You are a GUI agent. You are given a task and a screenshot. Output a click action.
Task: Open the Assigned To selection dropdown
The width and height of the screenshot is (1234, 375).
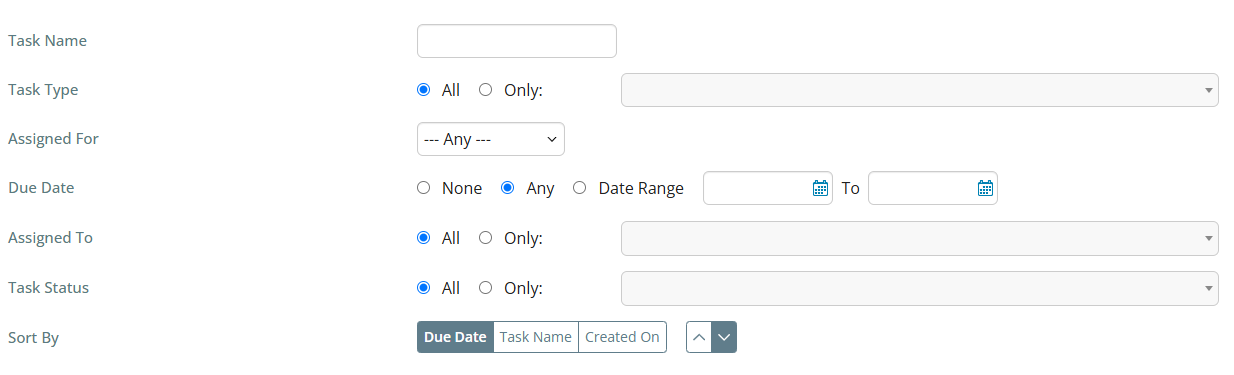coord(920,238)
